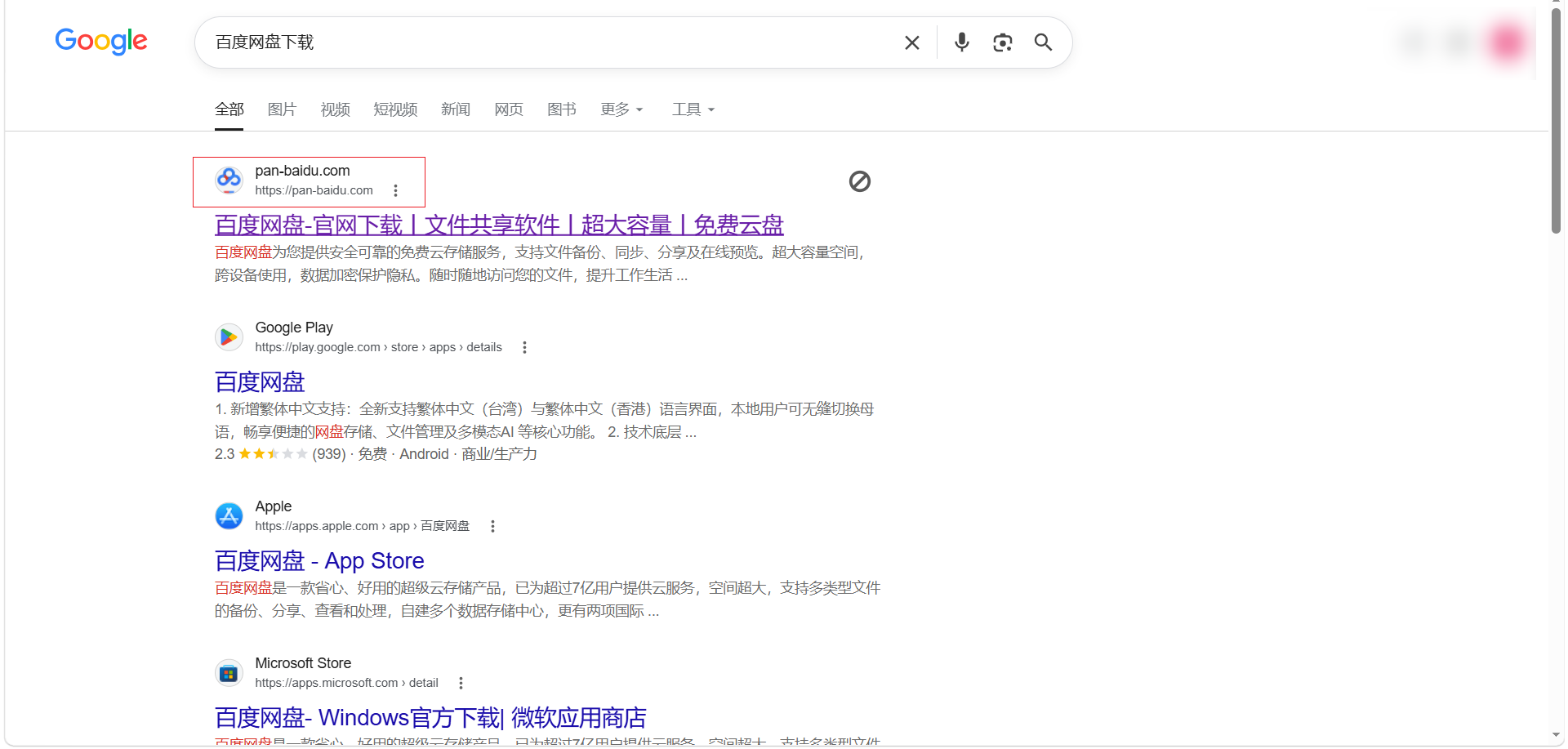Open 百度网盘-官网下载 result link
Viewport: 1568px width, 749px height.
coord(499,225)
